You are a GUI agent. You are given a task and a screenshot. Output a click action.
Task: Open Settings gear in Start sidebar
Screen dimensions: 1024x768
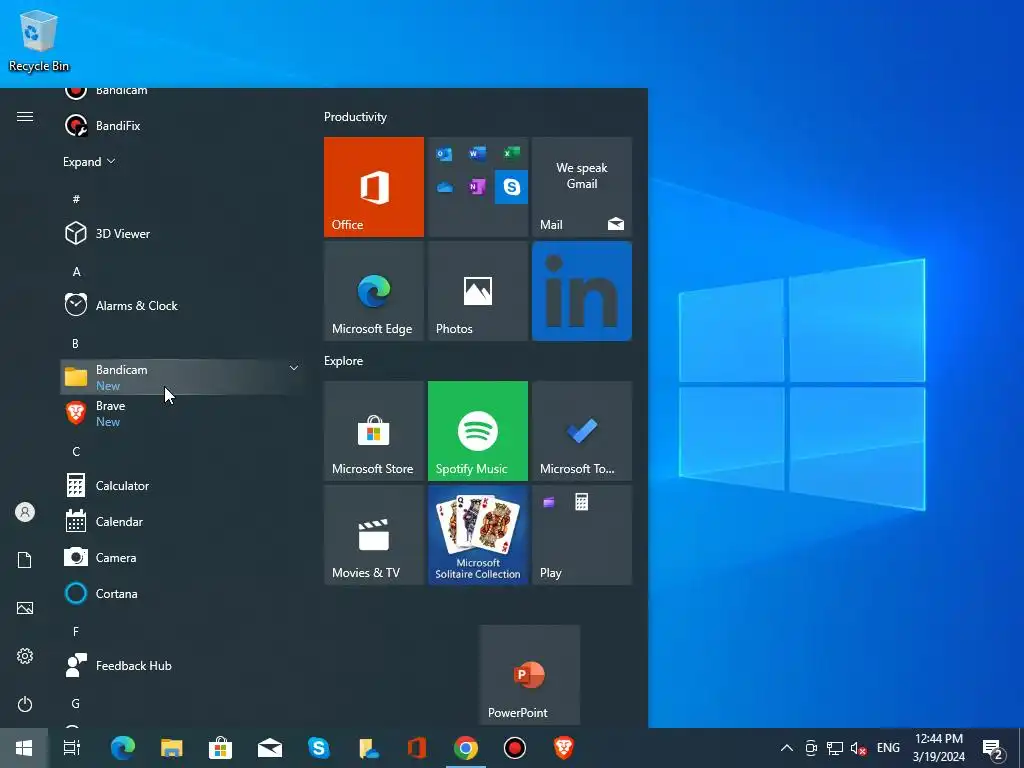click(x=25, y=656)
